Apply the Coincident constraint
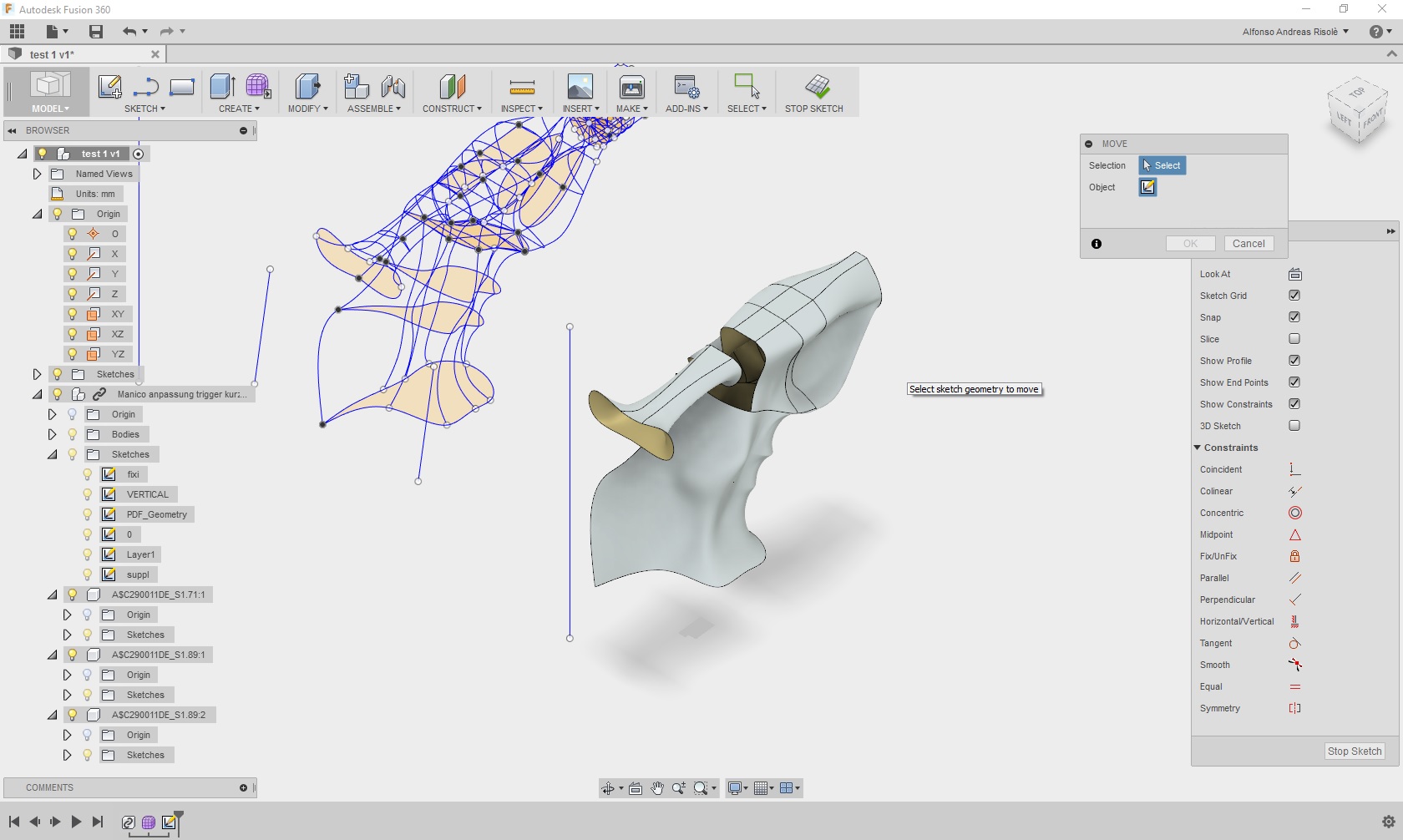This screenshot has height=840, width=1403. click(1294, 468)
